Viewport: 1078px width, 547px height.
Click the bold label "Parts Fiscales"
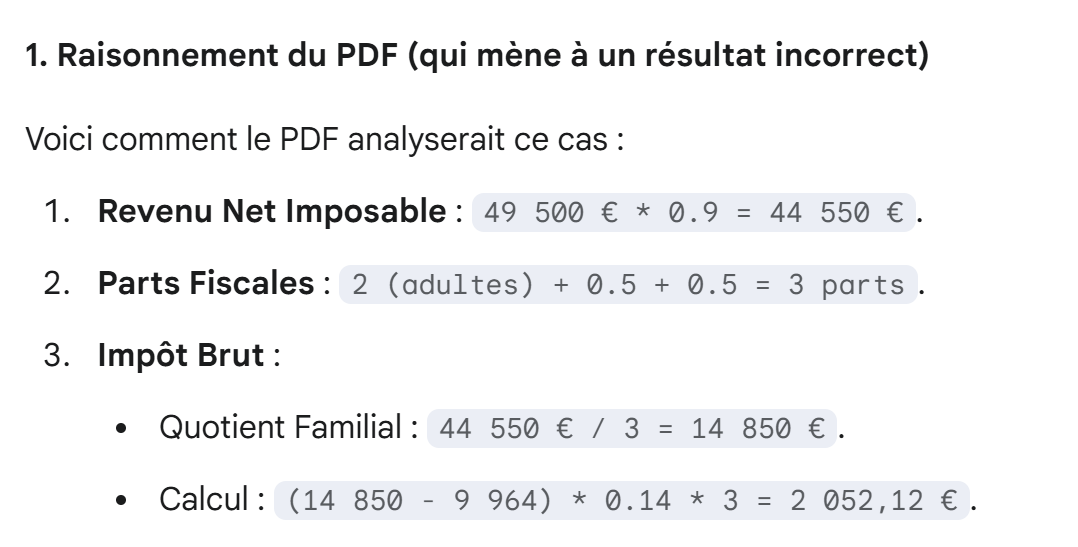[205, 284]
